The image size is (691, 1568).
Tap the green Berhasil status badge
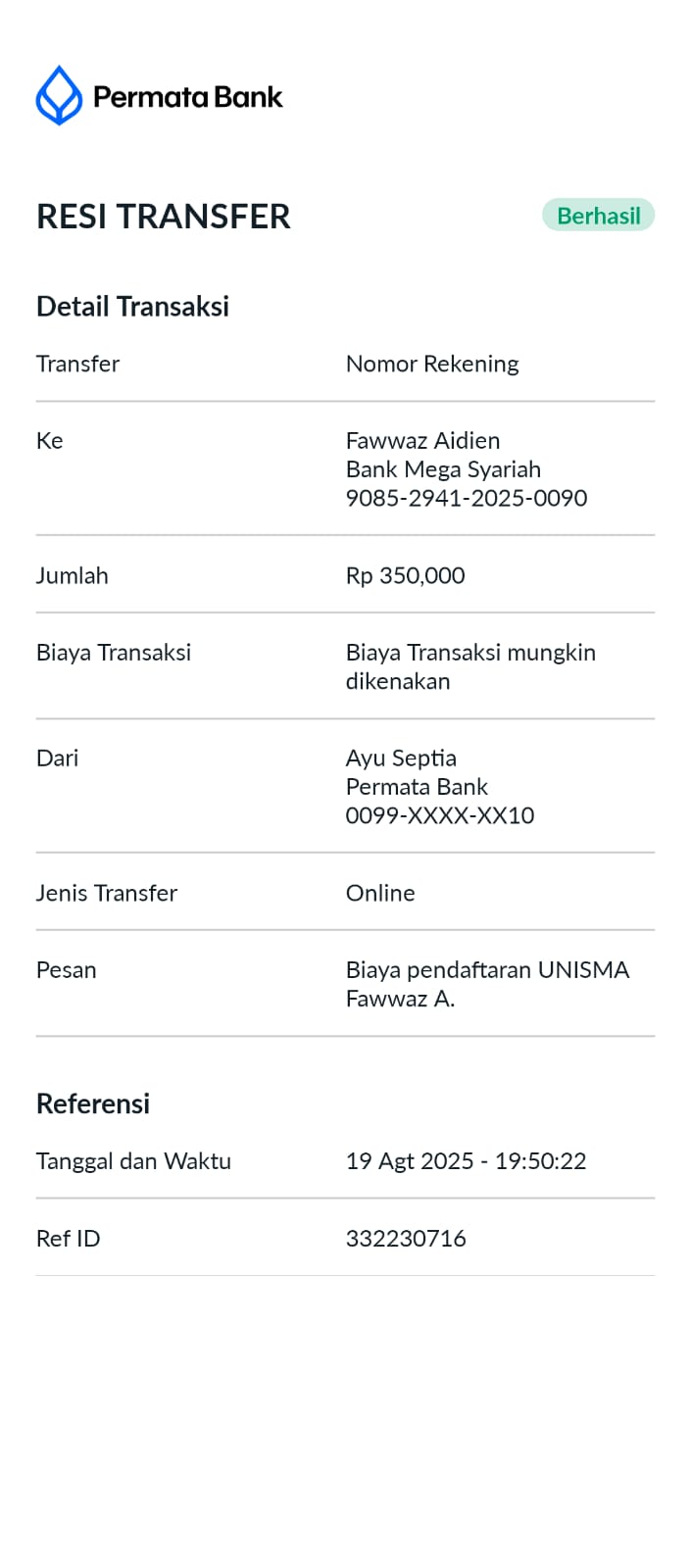[x=598, y=216]
